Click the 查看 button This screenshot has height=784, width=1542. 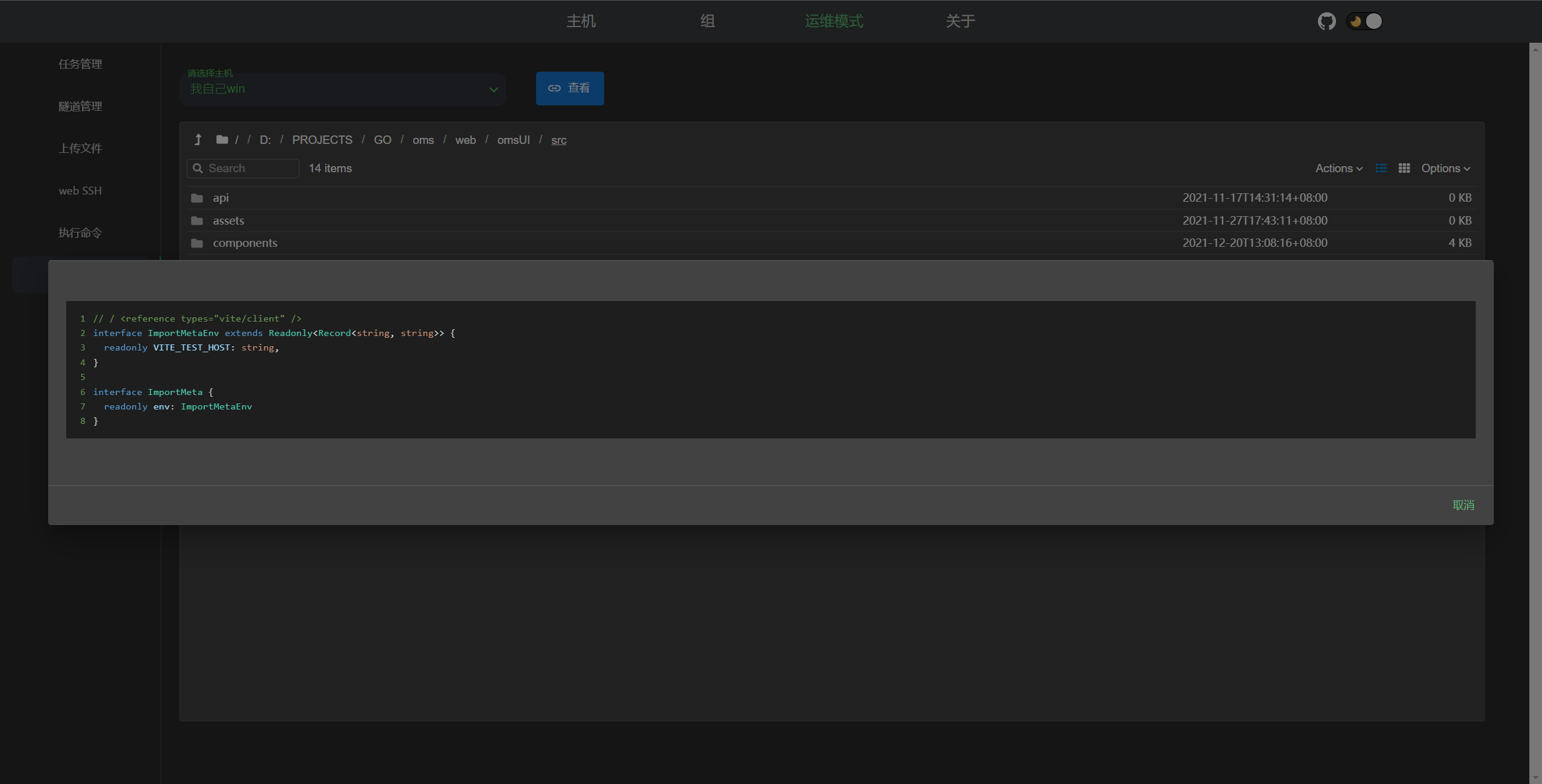(x=569, y=88)
